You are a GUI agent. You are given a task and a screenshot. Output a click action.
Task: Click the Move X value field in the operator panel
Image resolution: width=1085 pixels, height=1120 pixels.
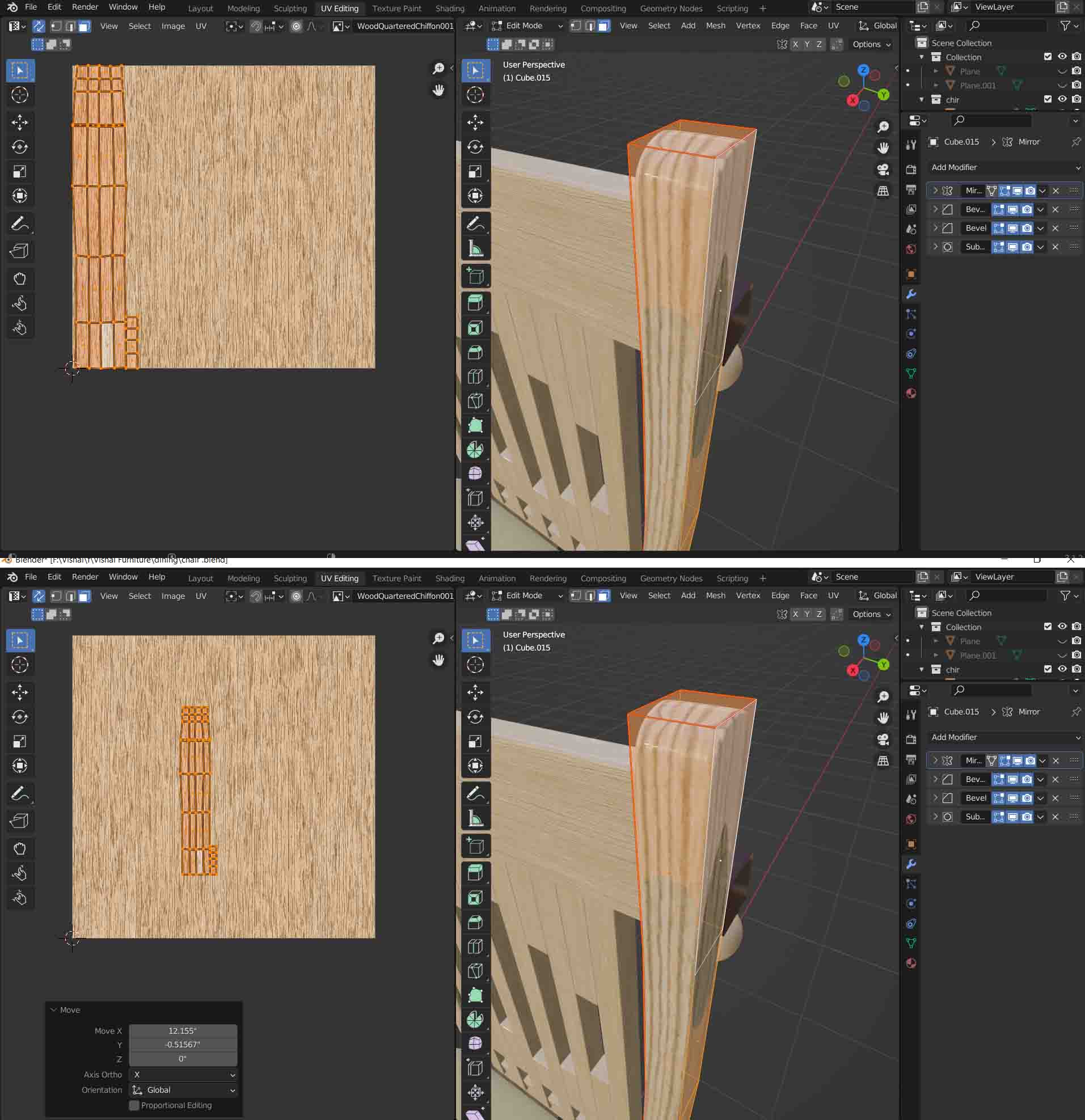point(183,1031)
